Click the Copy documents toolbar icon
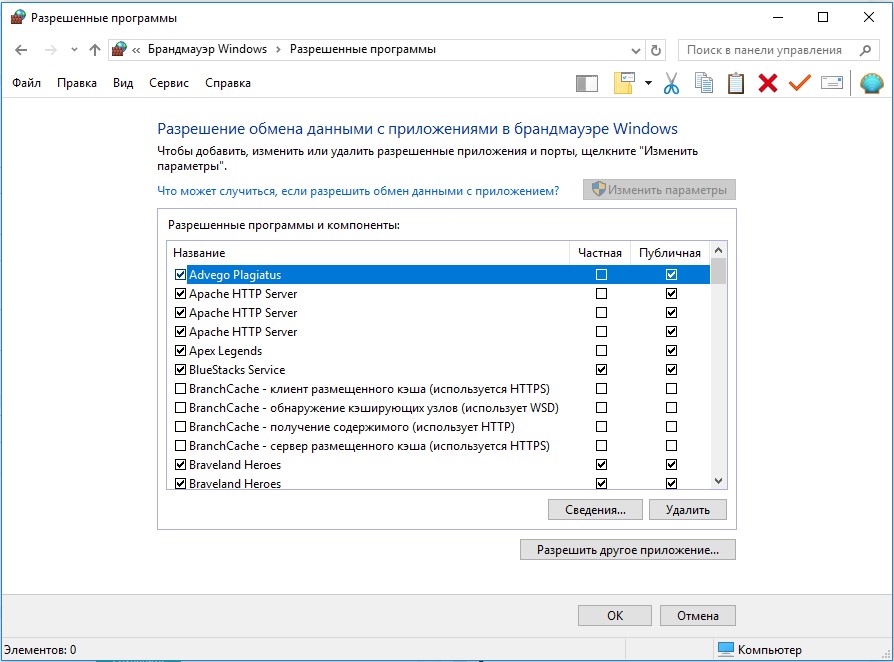This screenshot has height=662, width=894. tap(704, 83)
